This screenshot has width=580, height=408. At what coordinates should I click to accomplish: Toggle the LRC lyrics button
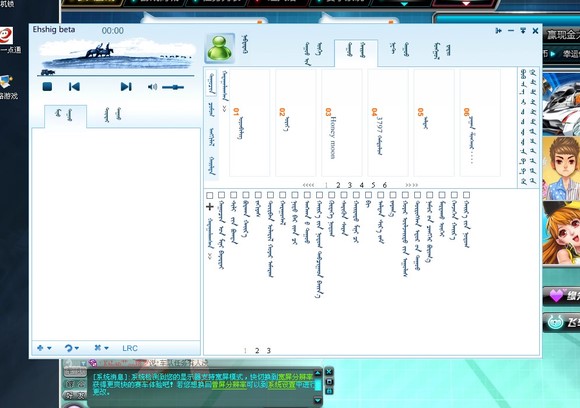130,348
